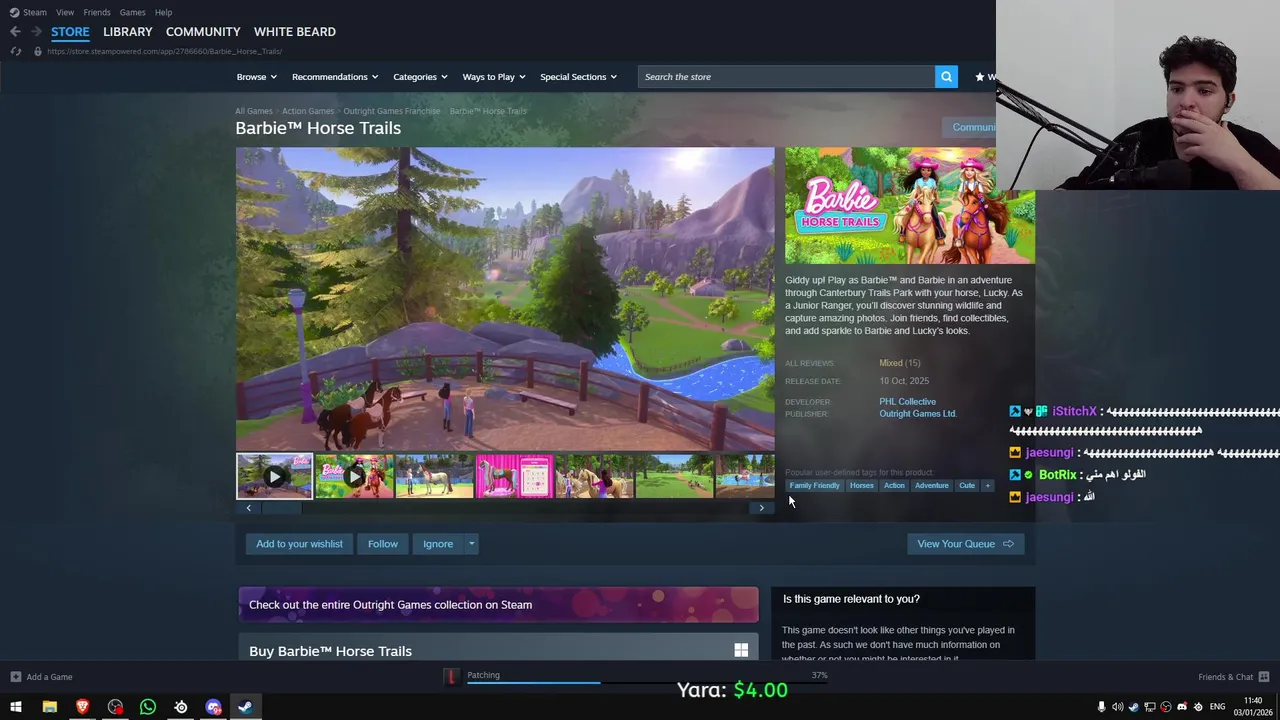
Task: Open the Outright Games Ltd. publisher link
Action: [917, 414]
